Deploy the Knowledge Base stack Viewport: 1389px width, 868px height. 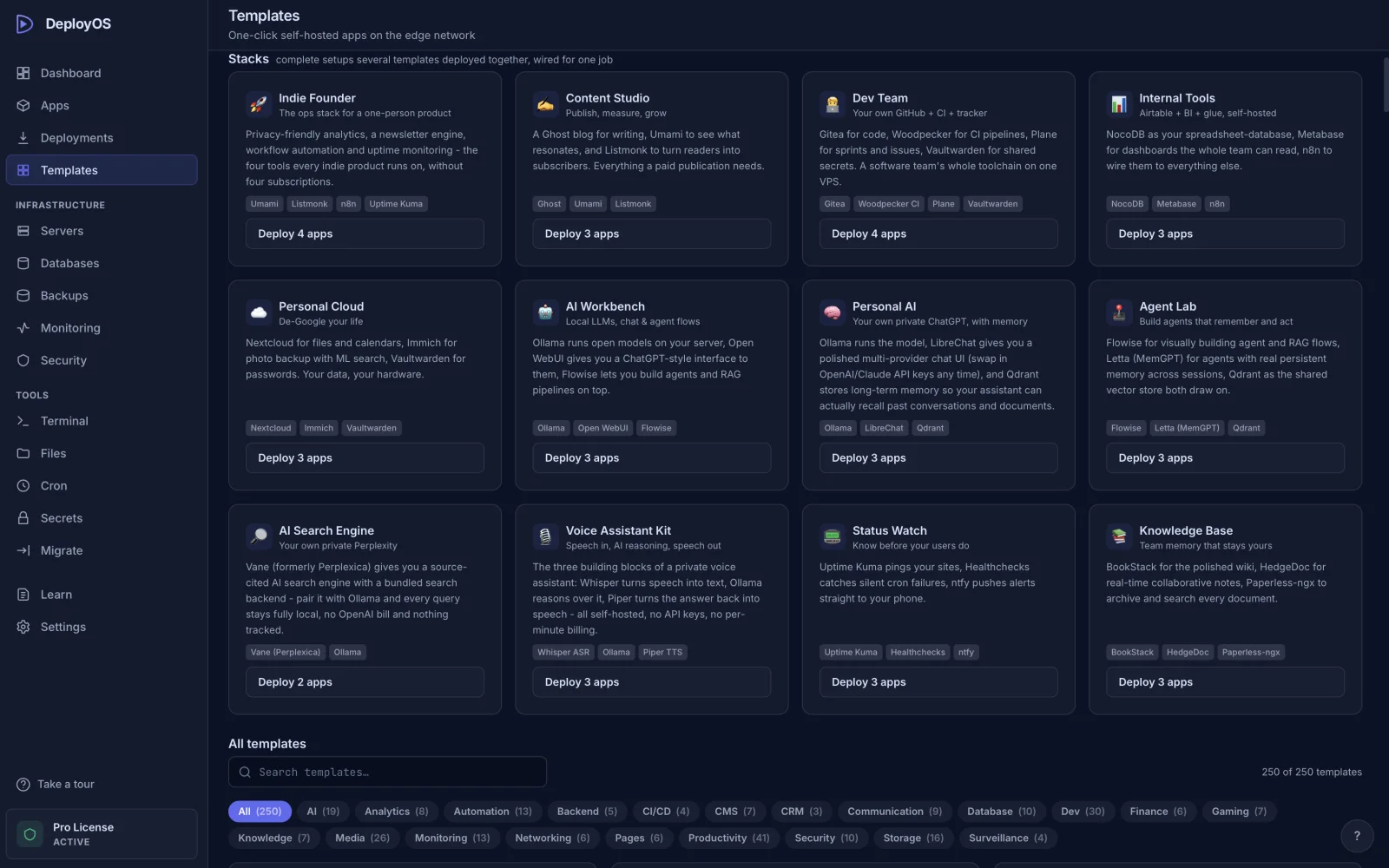pos(1225,682)
